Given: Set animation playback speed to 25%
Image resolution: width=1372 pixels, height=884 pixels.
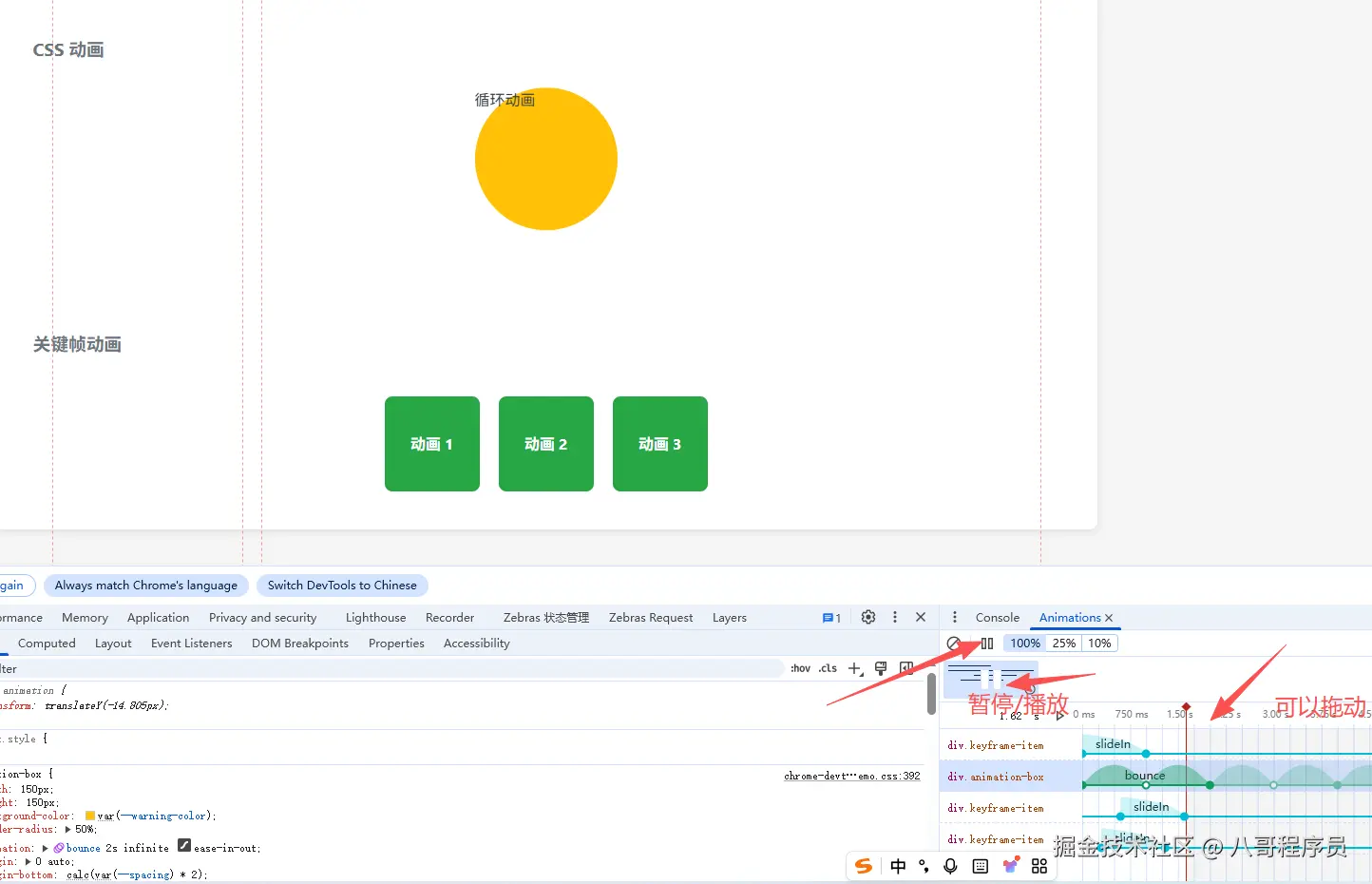Looking at the screenshot, I should tap(1063, 643).
